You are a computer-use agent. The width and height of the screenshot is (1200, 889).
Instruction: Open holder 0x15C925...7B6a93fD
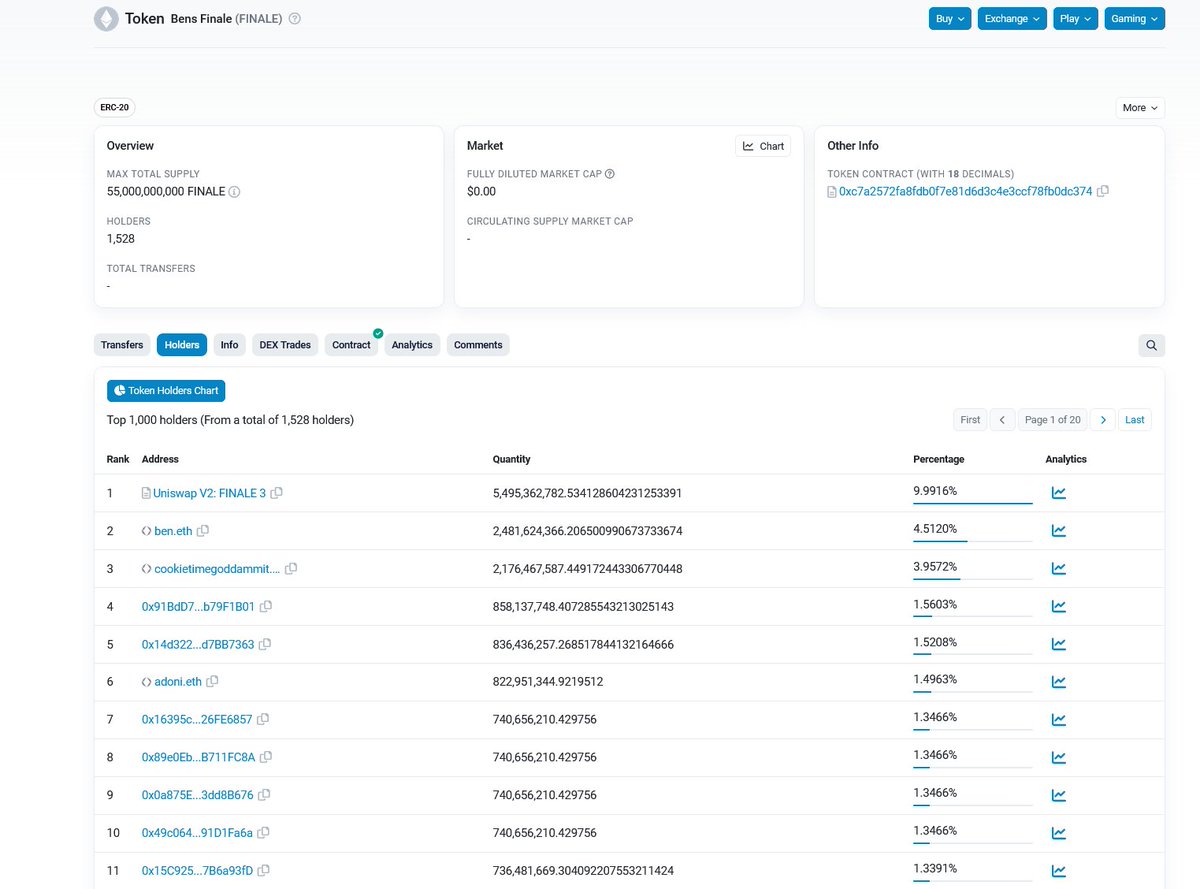197,871
